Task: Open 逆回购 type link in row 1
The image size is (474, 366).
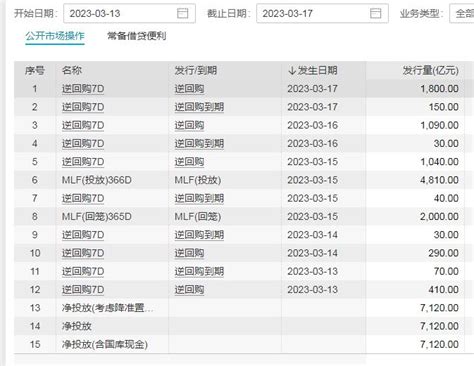Action: (x=189, y=89)
